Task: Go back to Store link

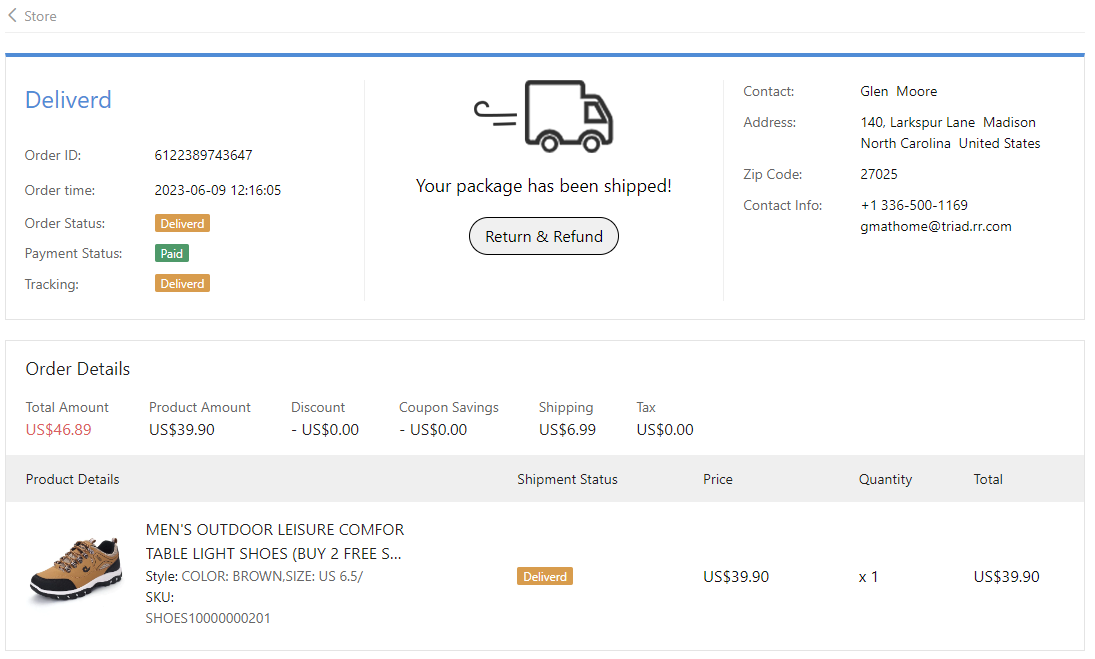Action: (40, 16)
